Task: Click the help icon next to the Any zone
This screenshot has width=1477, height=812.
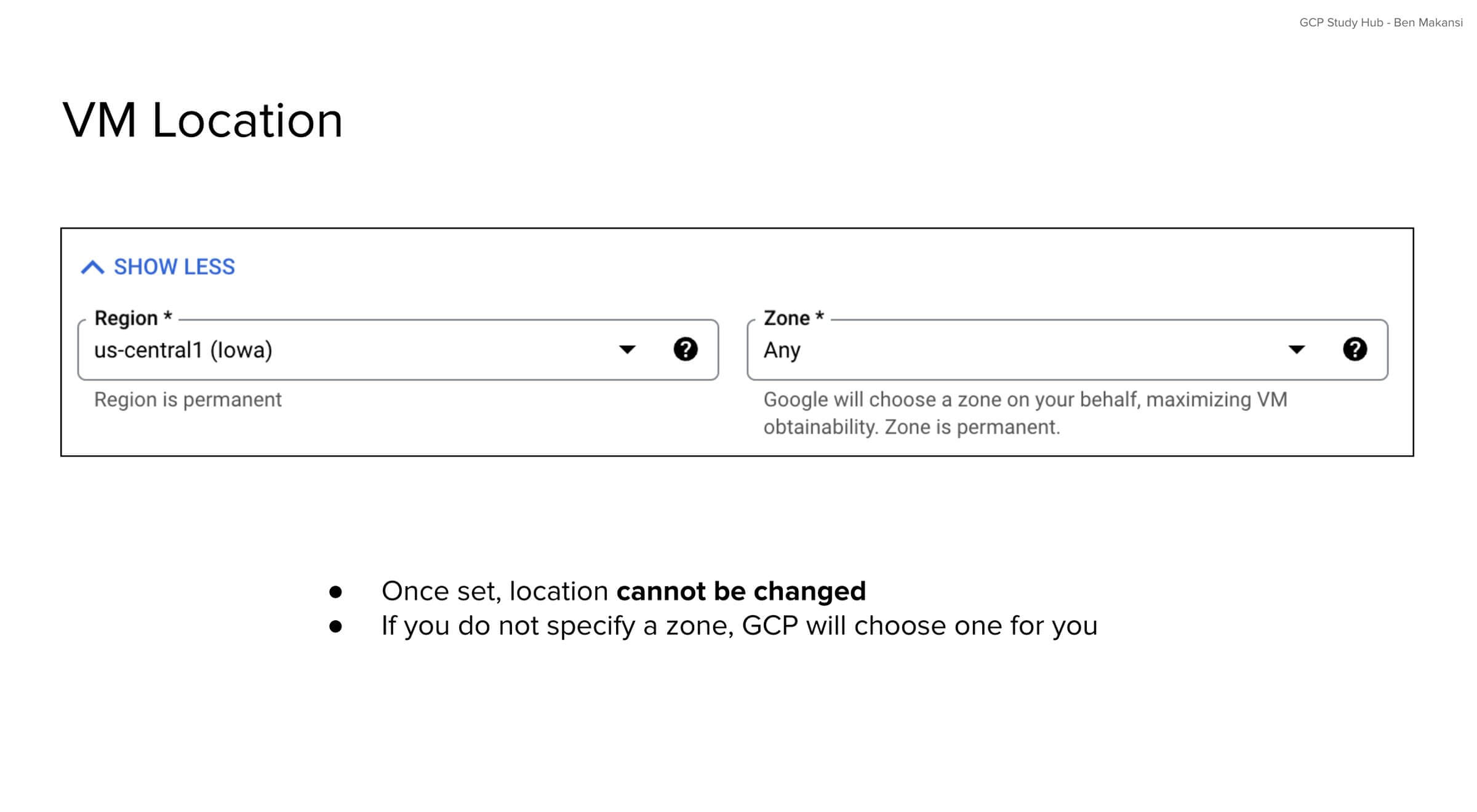Action: coord(1355,349)
